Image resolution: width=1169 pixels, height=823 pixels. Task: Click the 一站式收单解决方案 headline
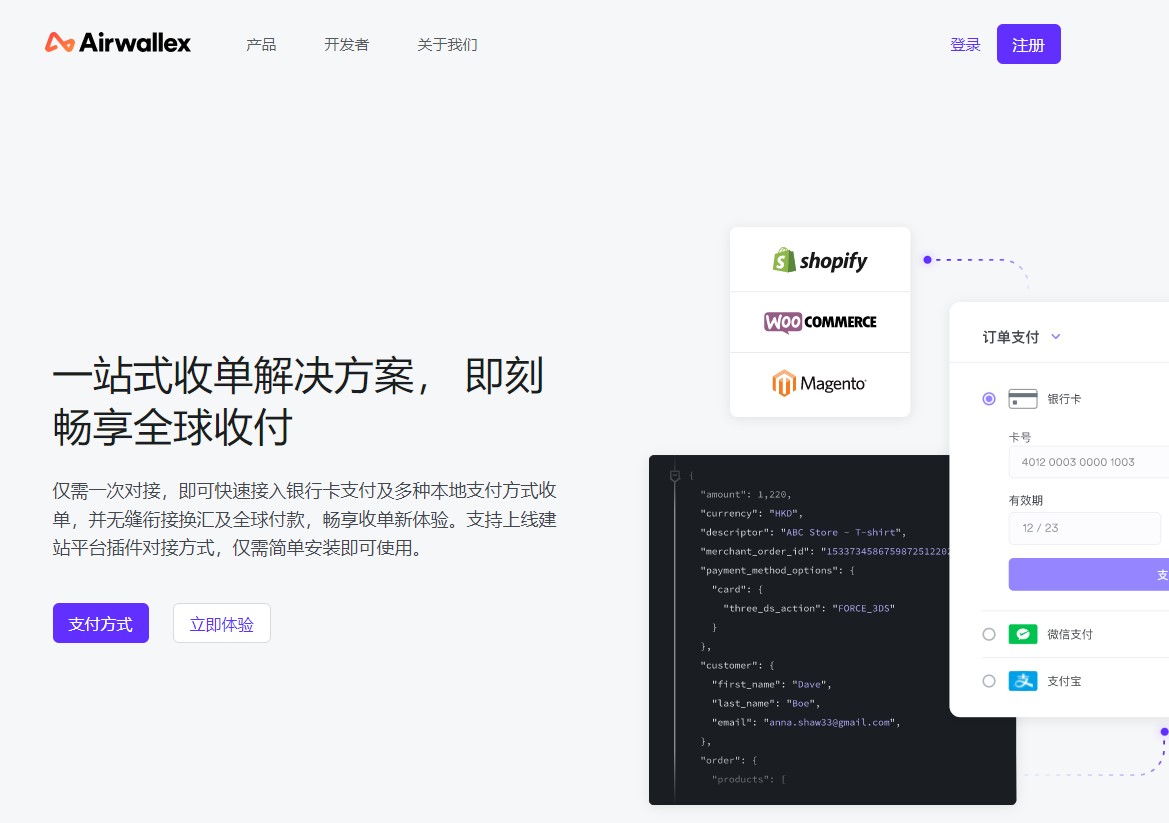pyautogui.click(x=298, y=401)
